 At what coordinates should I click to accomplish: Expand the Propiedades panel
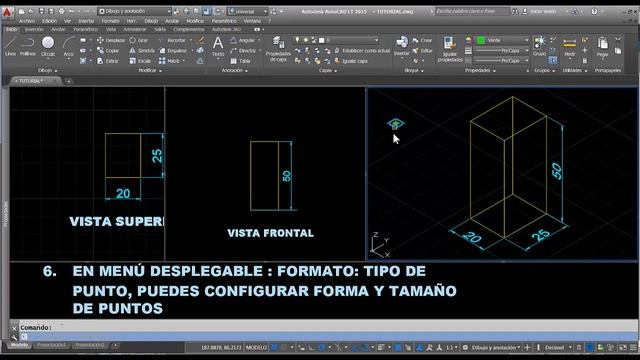480,71
